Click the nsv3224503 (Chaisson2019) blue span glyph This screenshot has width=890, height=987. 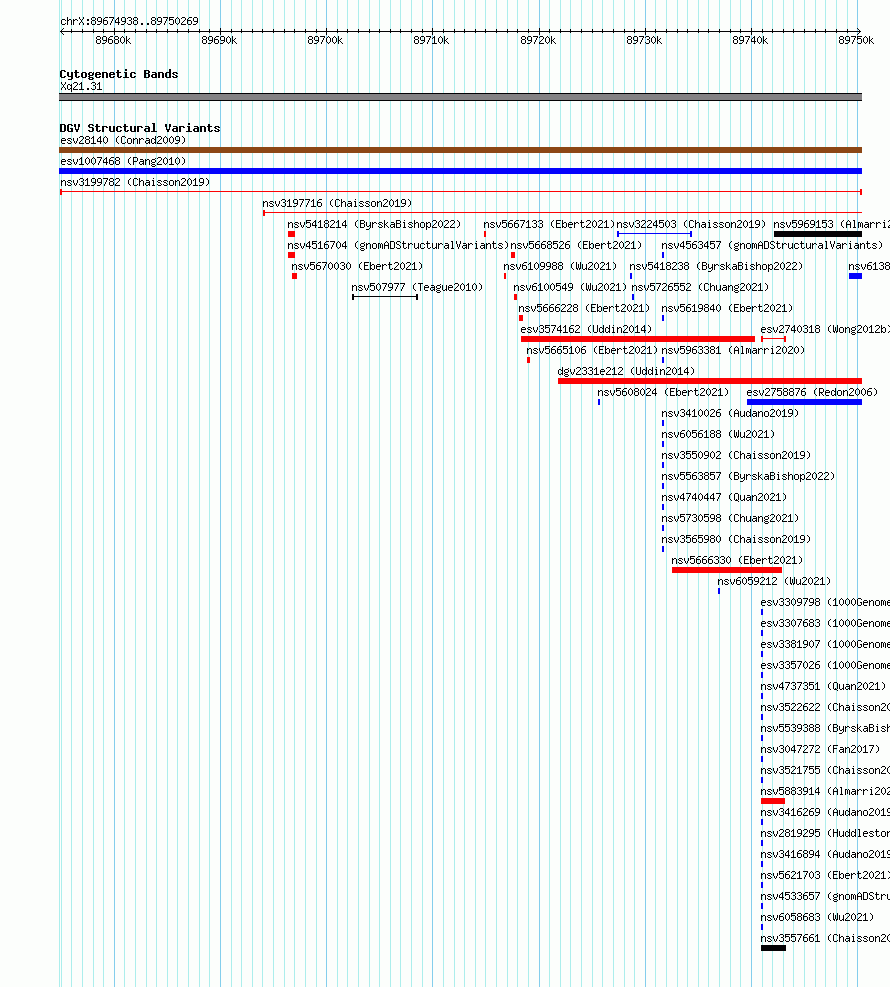[655, 234]
